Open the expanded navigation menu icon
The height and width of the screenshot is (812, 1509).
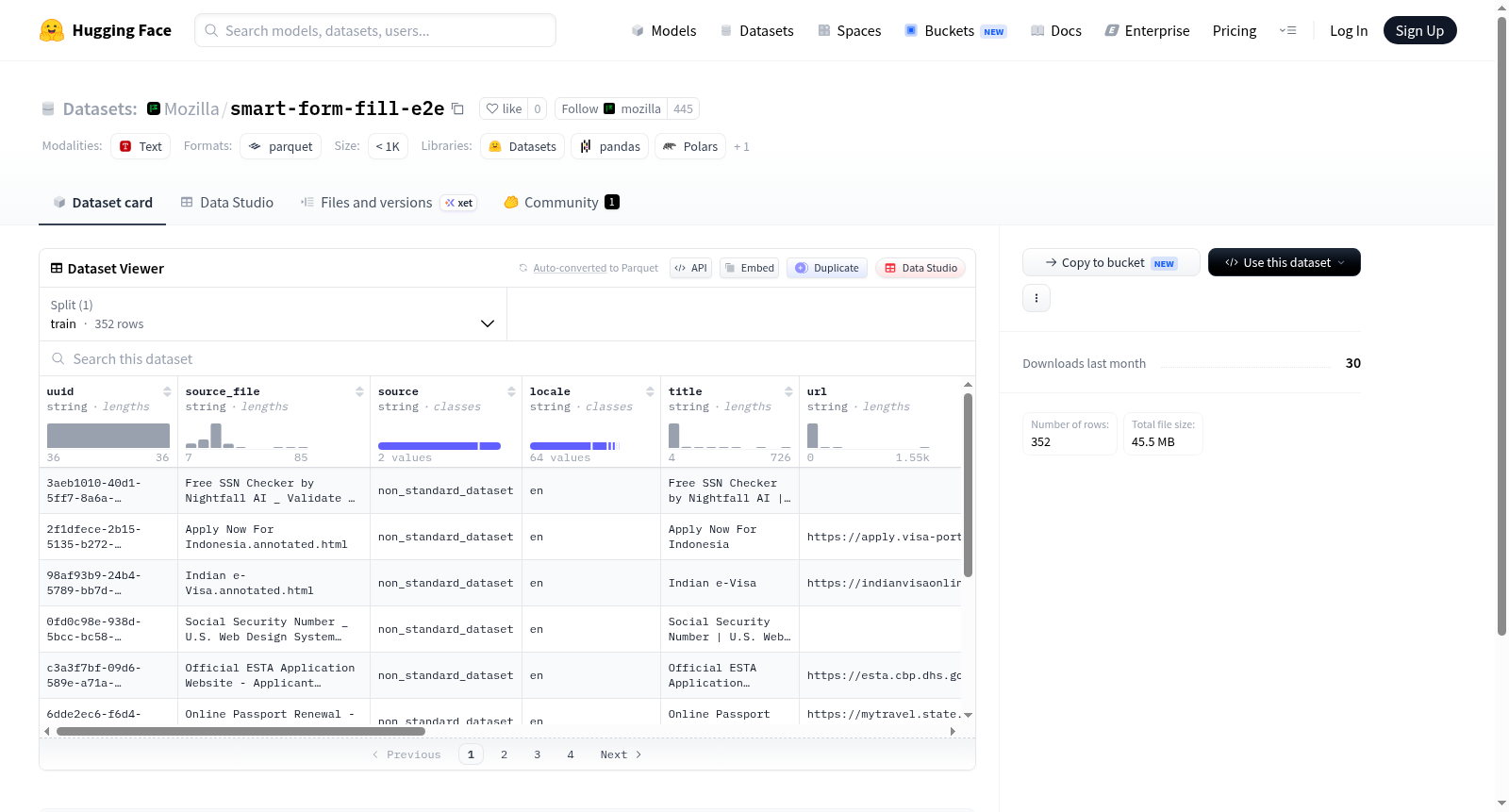pos(1287,30)
